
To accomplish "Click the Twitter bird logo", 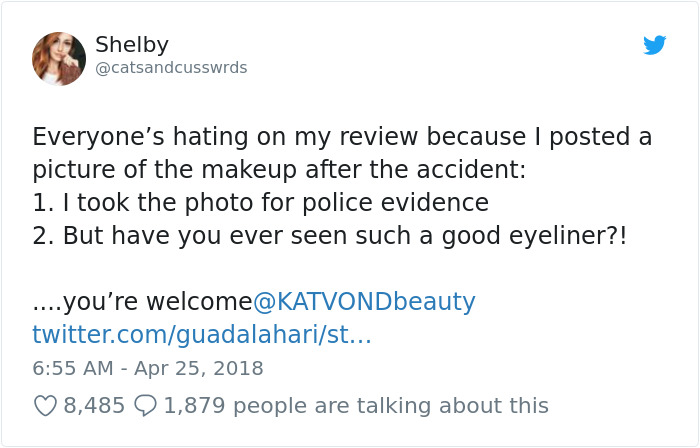I will pyautogui.click(x=654, y=45).
